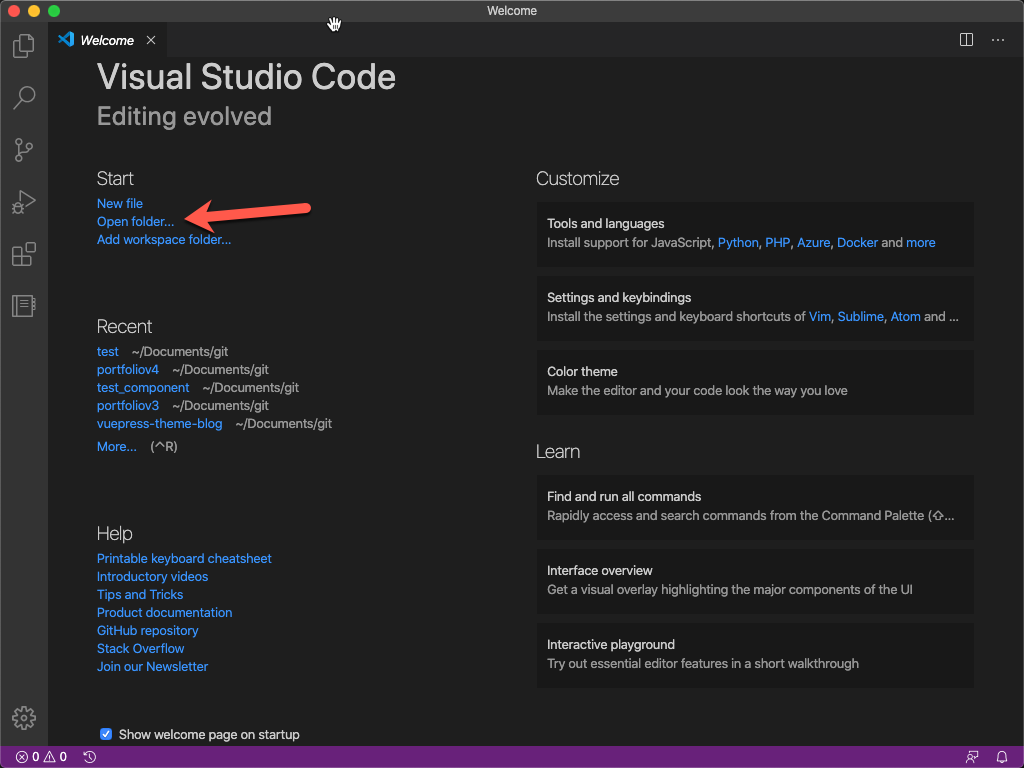Click the Visual Studio Code heading
This screenshot has width=1024, height=768.
pos(246,77)
